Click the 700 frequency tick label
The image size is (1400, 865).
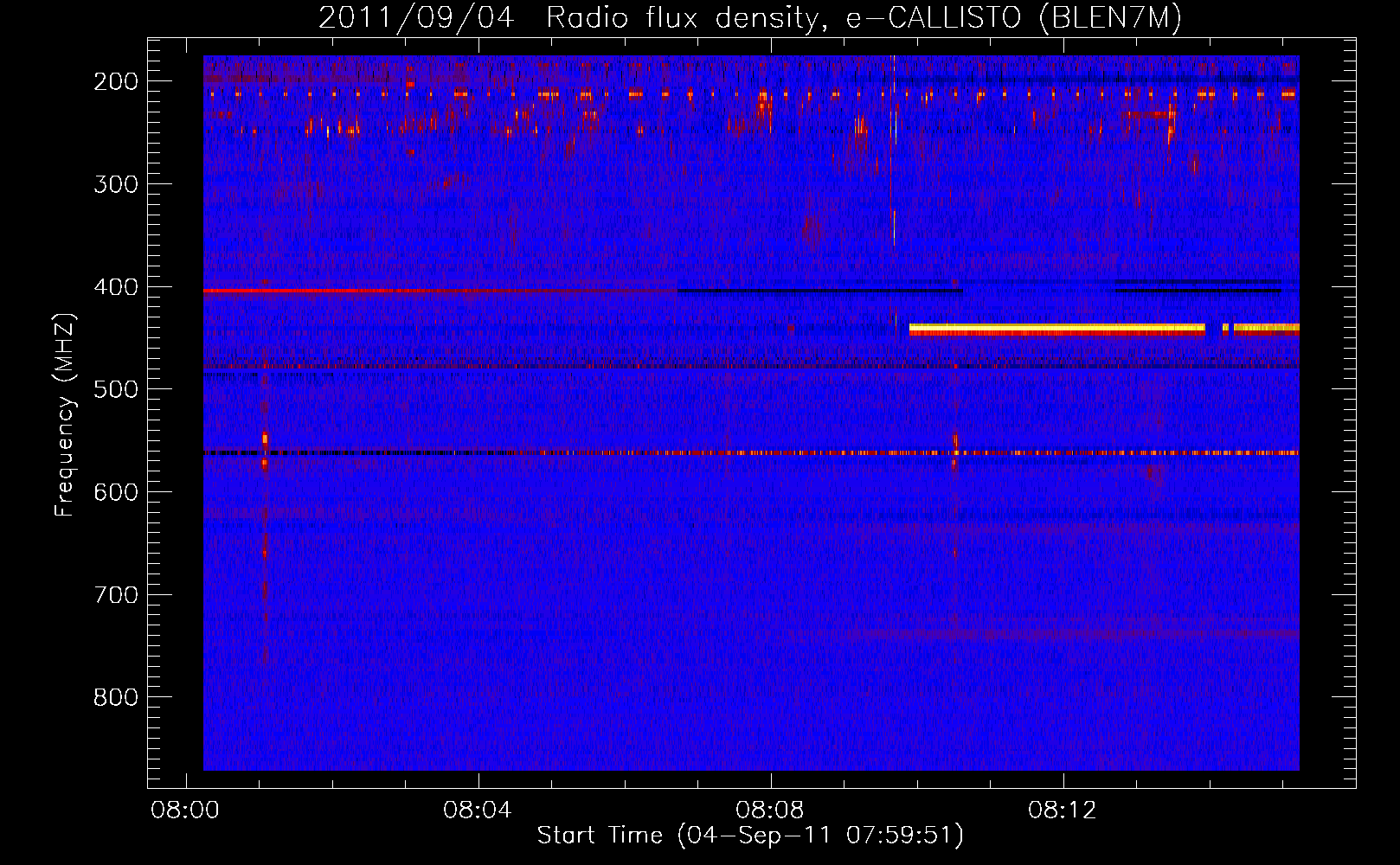[116, 595]
